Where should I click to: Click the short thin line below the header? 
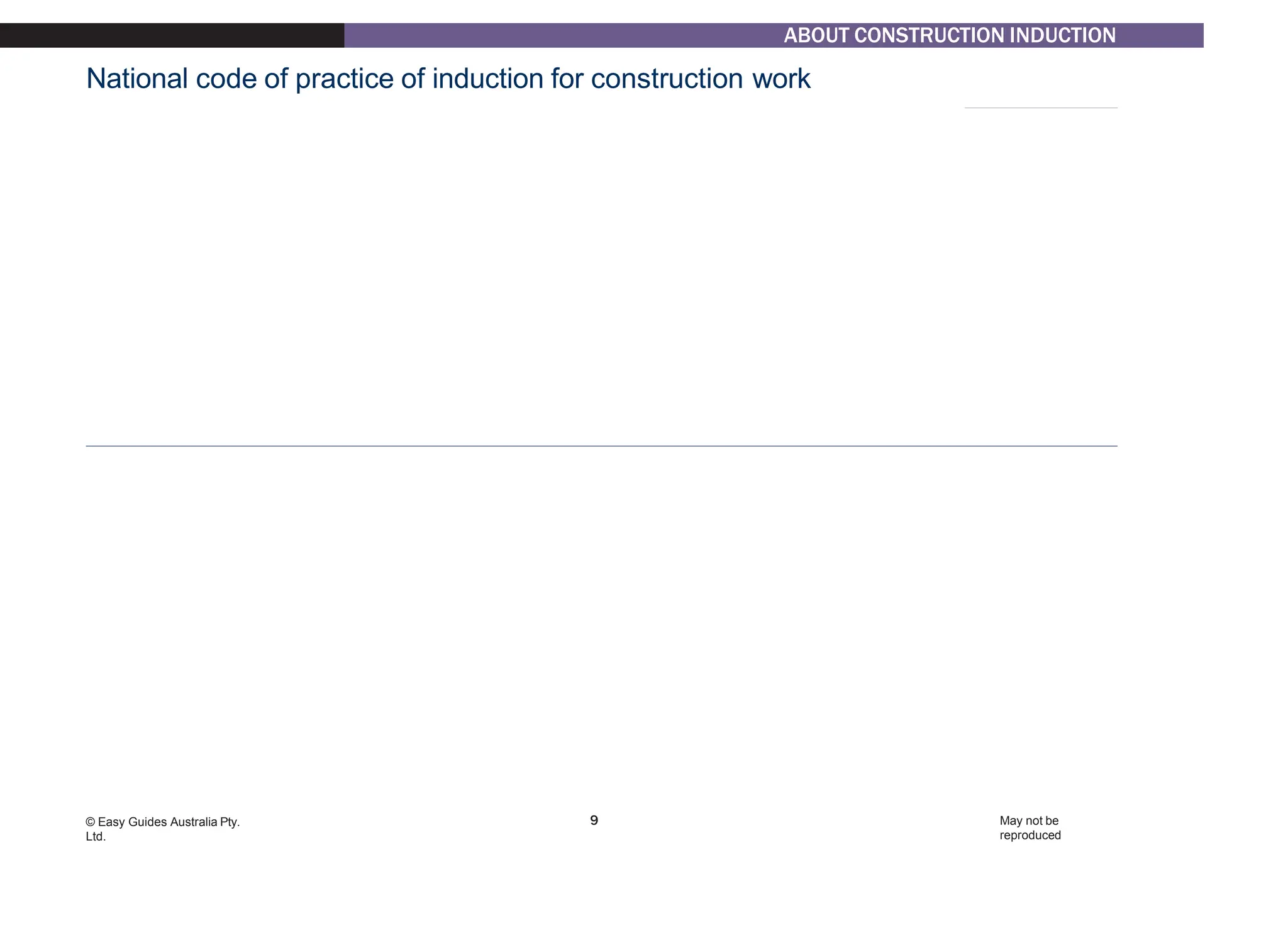click(1041, 108)
